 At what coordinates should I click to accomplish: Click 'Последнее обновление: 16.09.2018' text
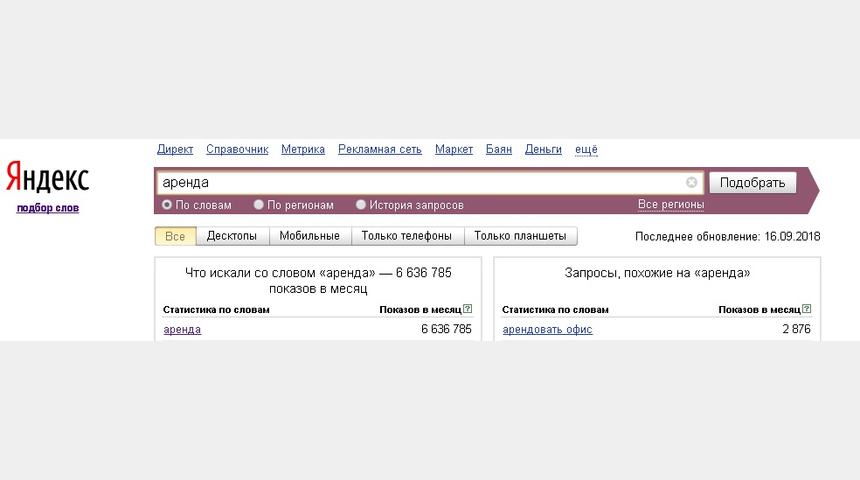coord(728,236)
